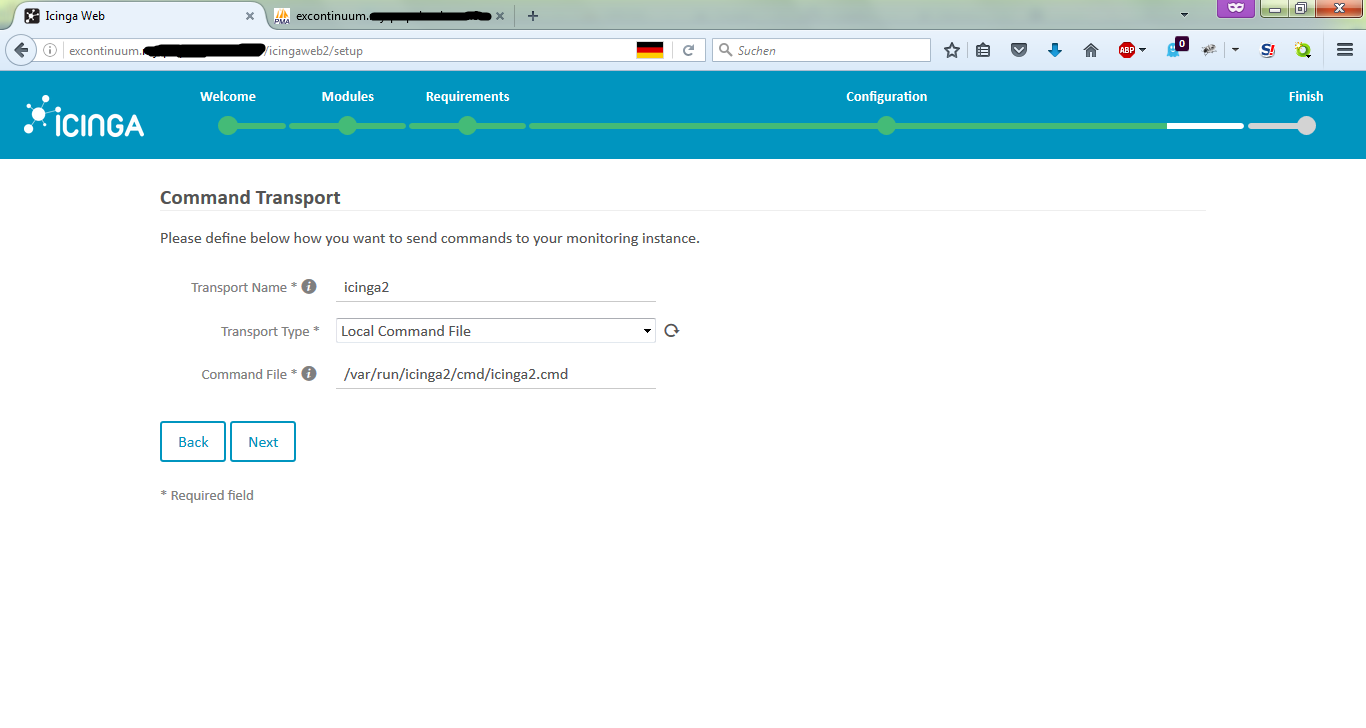Focus the Transport Name field
Screen dimensions: 1366x728
coord(496,287)
